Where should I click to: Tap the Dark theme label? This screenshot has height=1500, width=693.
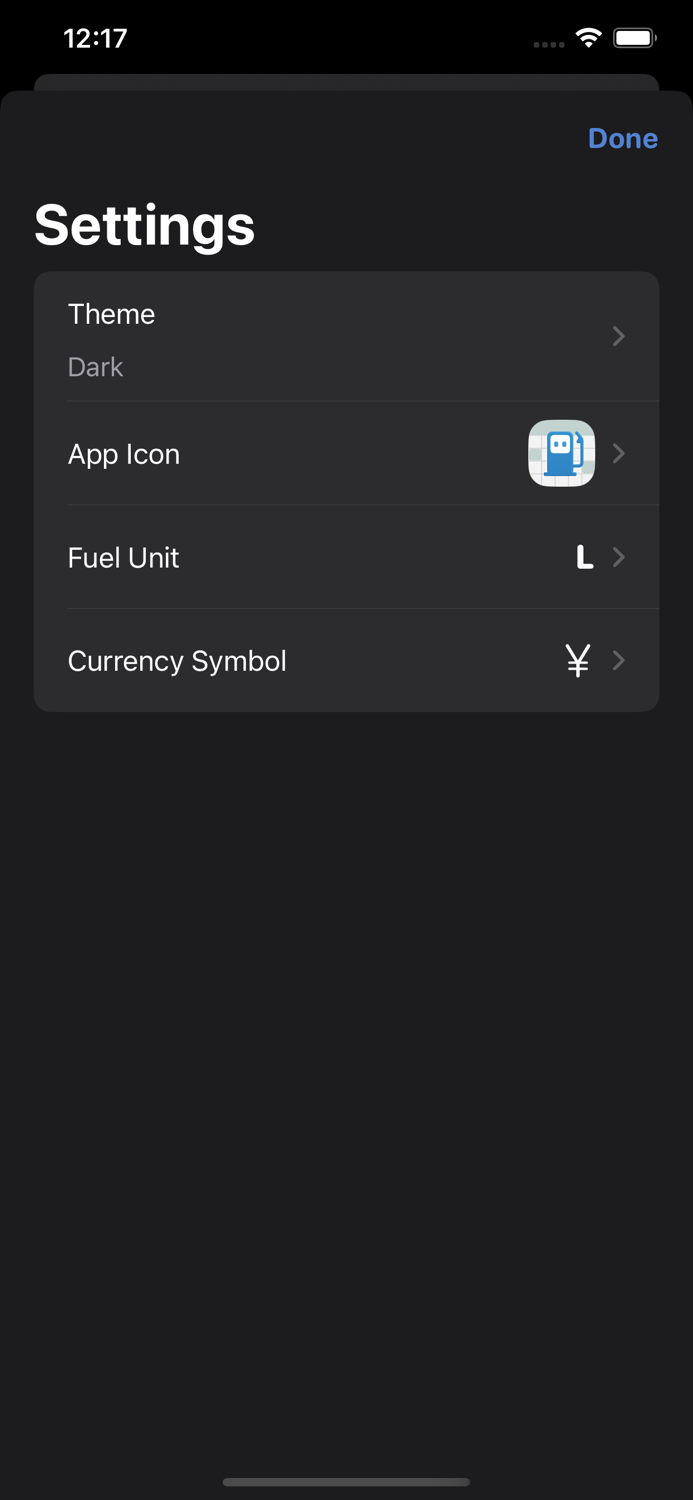pos(95,367)
